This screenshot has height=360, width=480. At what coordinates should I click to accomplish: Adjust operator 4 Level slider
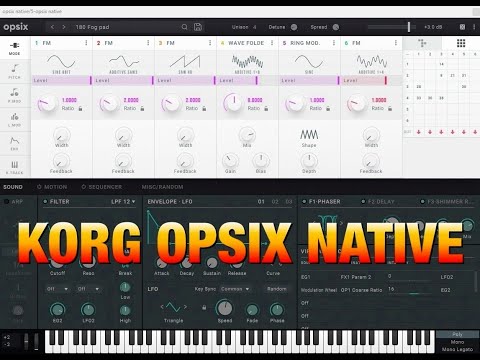tap(248, 80)
